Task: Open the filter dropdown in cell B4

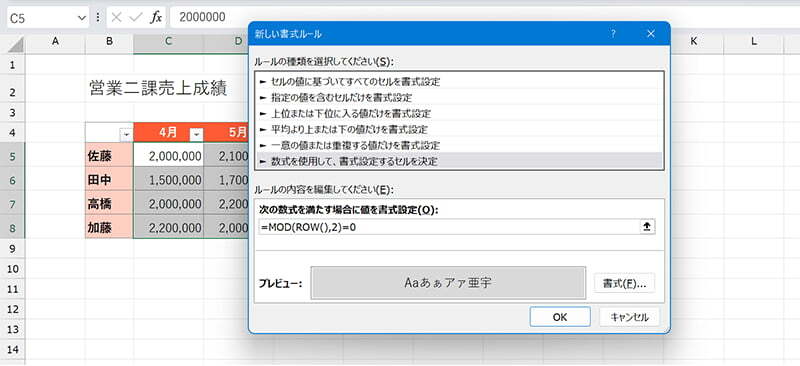Action: click(x=126, y=135)
